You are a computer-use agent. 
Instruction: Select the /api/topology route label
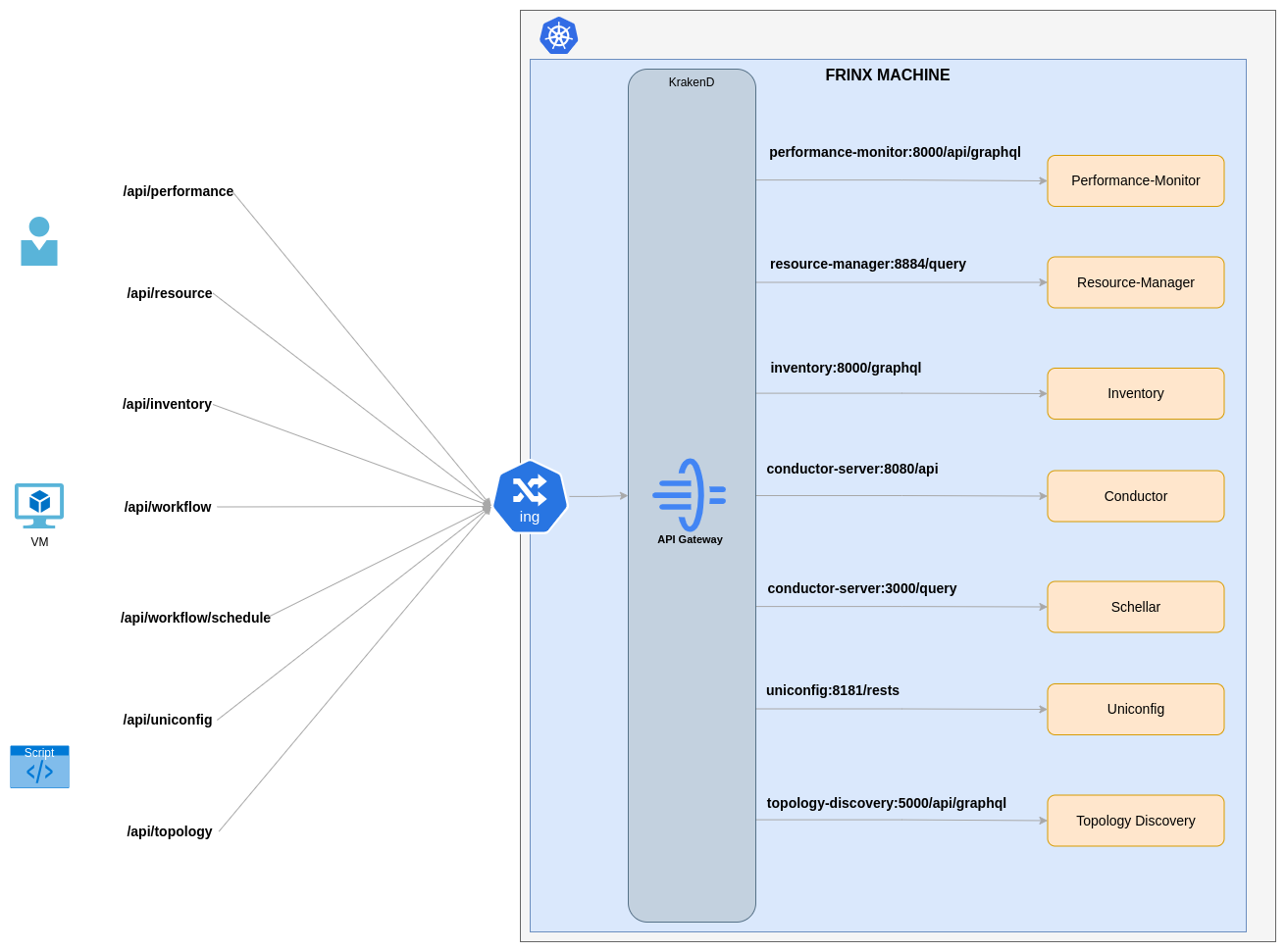[170, 831]
